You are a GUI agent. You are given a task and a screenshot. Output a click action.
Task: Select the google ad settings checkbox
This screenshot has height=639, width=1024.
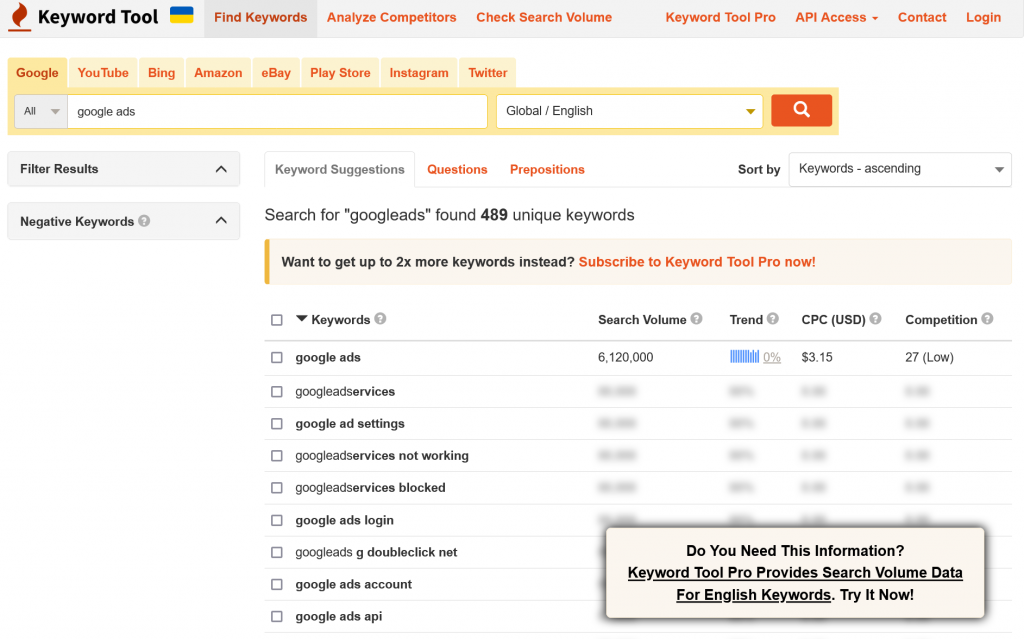tap(277, 423)
